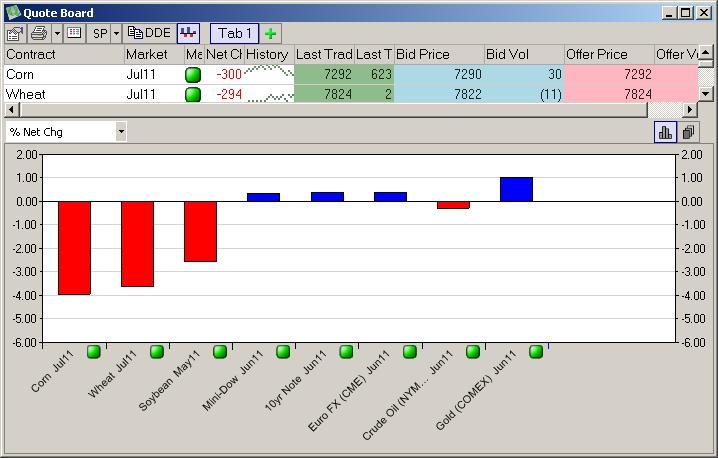Click the green plus to add tab
718x458 pixels.
[271, 33]
